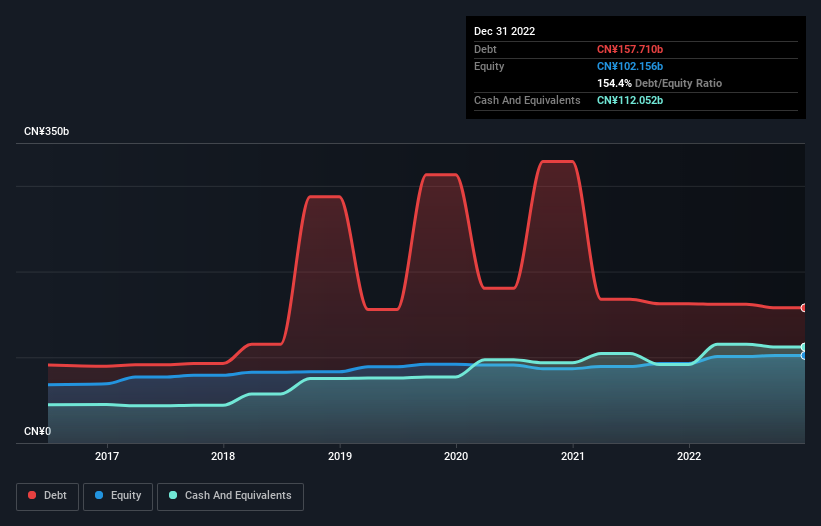Click the blue Equity endpoint marker
The image size is (821, 526).
(x=804, y=356)
